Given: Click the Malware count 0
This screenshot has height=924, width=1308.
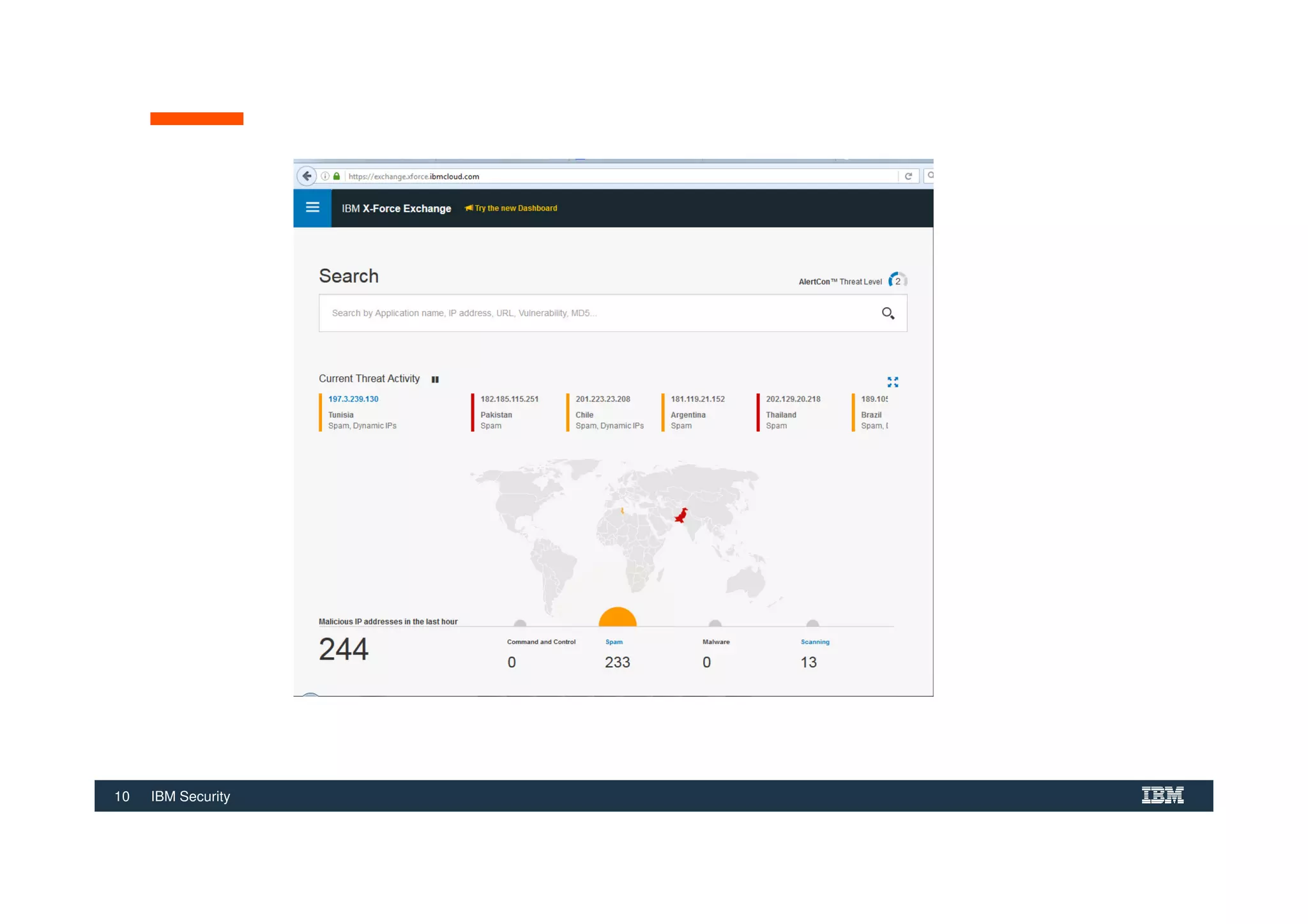Looking at the screenshot, I should (x=706, y=662).
